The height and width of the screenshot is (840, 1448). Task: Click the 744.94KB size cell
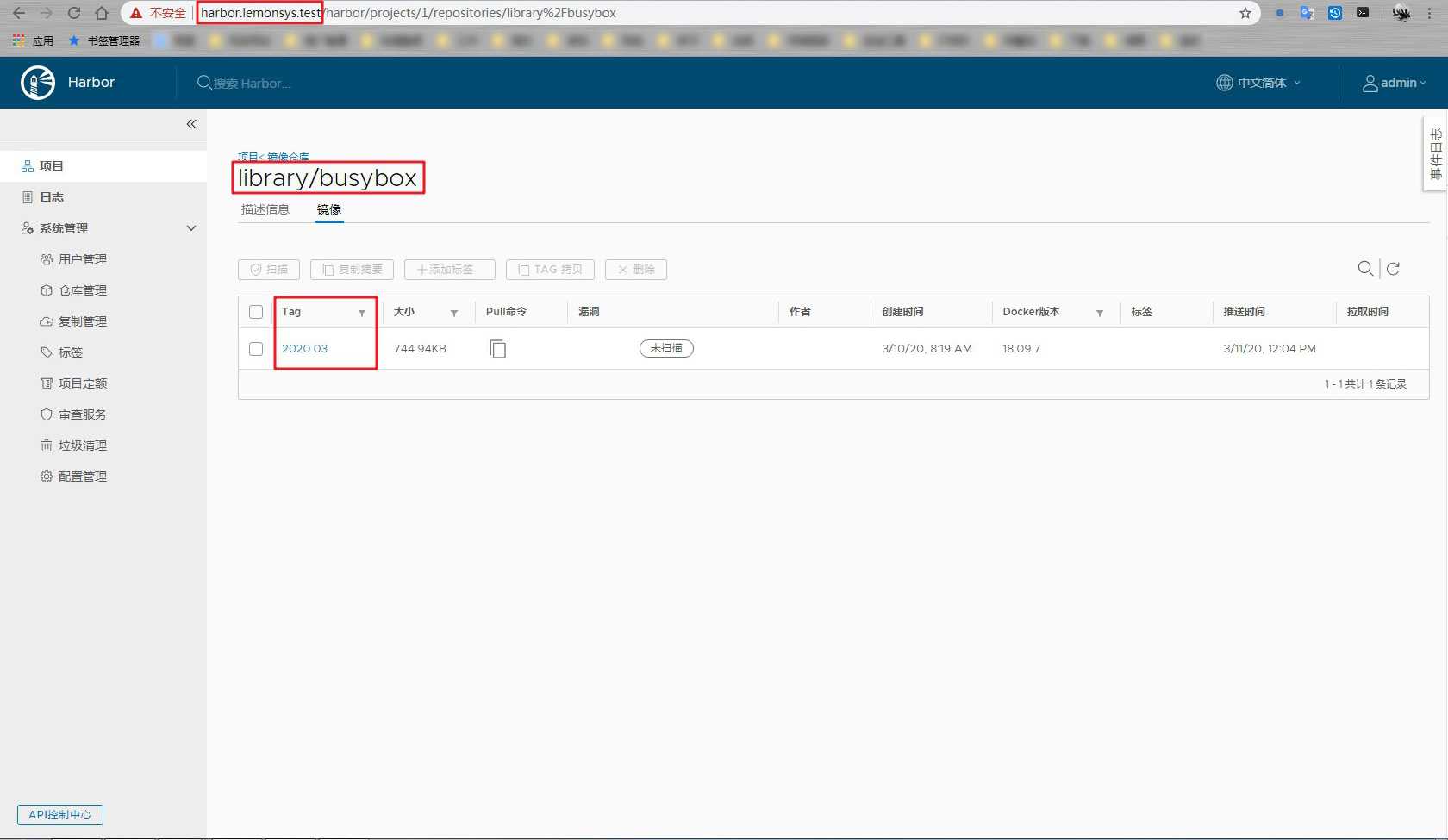pos(420,349)
